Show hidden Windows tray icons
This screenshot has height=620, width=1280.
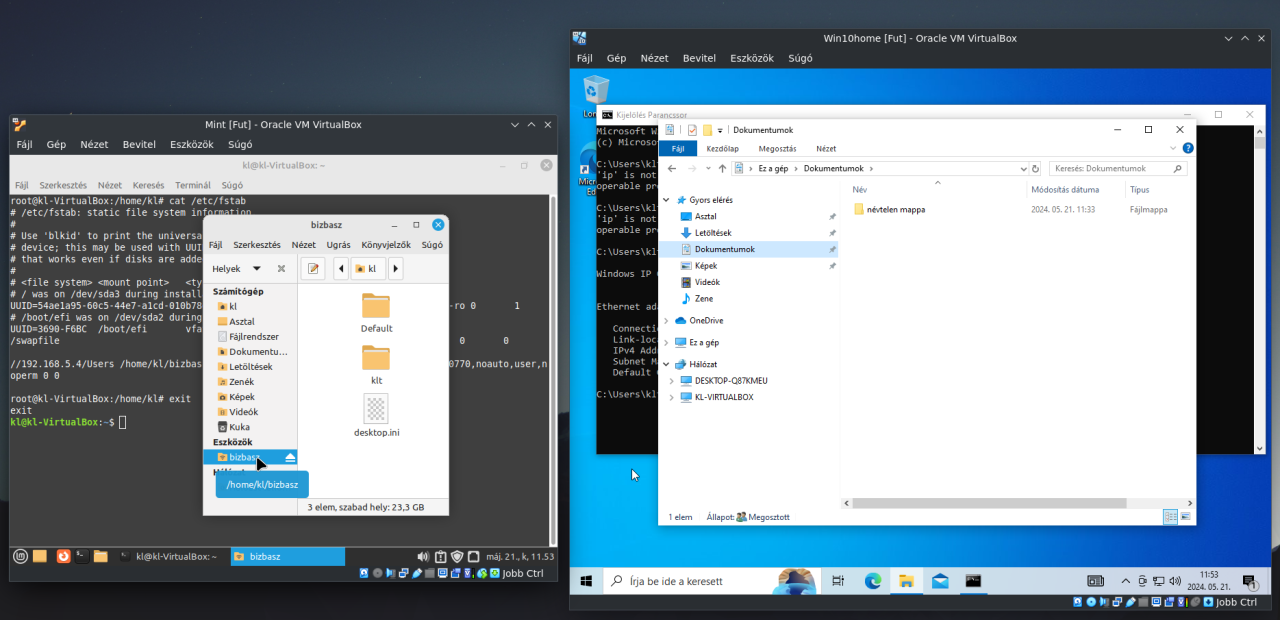tap(1127, 581)
